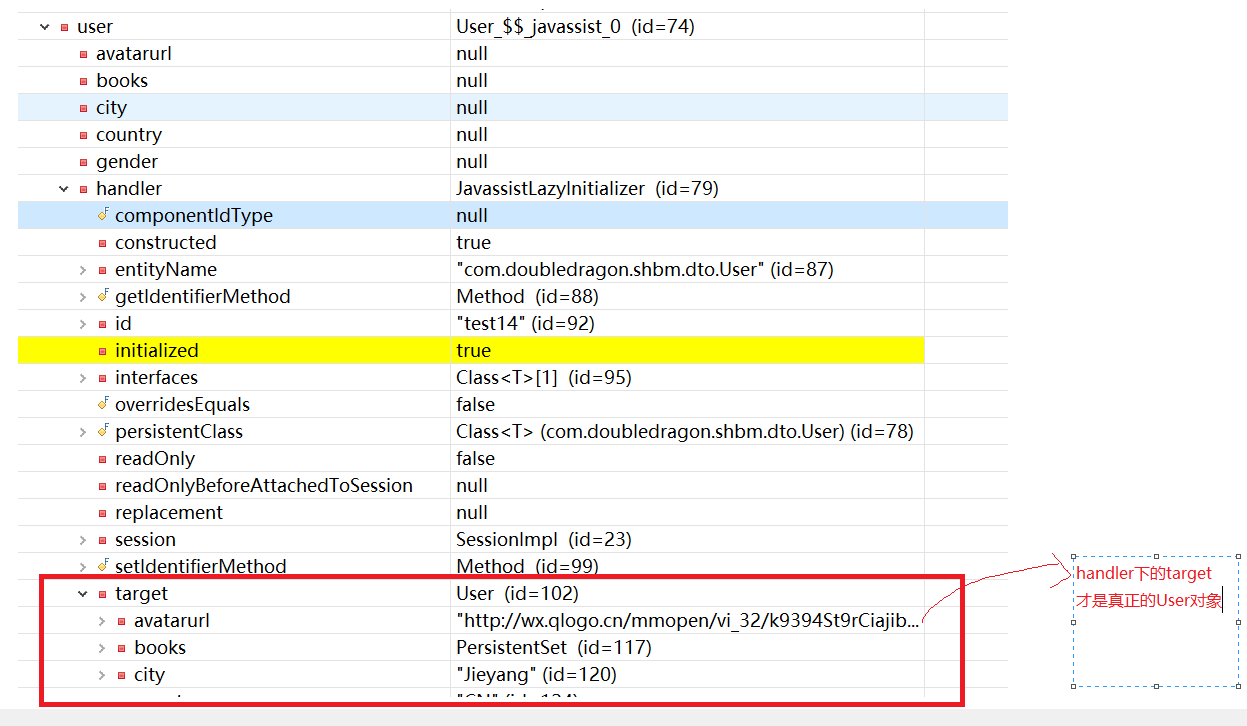Click value User (id=102)

517,593
